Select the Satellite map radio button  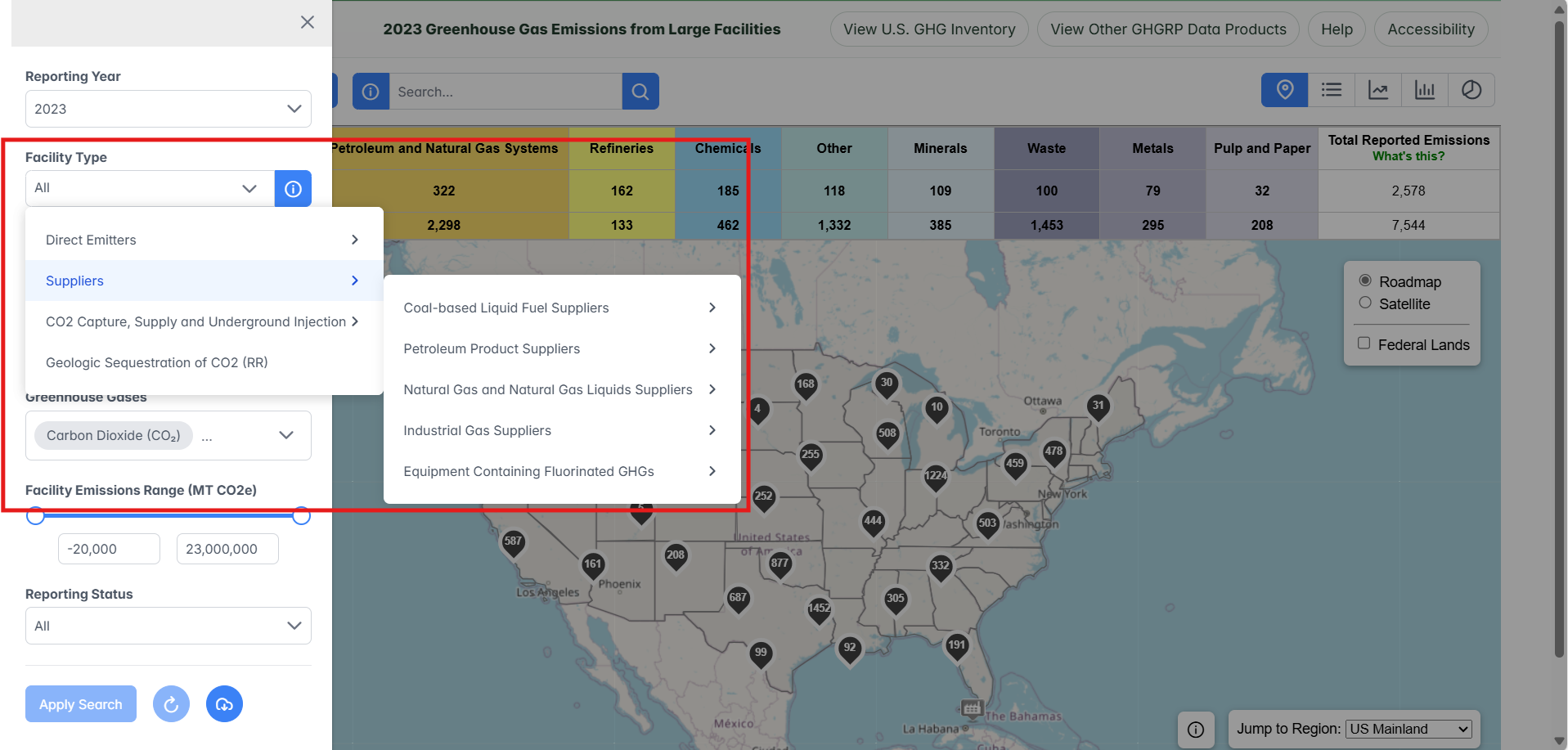[1365, 303]
